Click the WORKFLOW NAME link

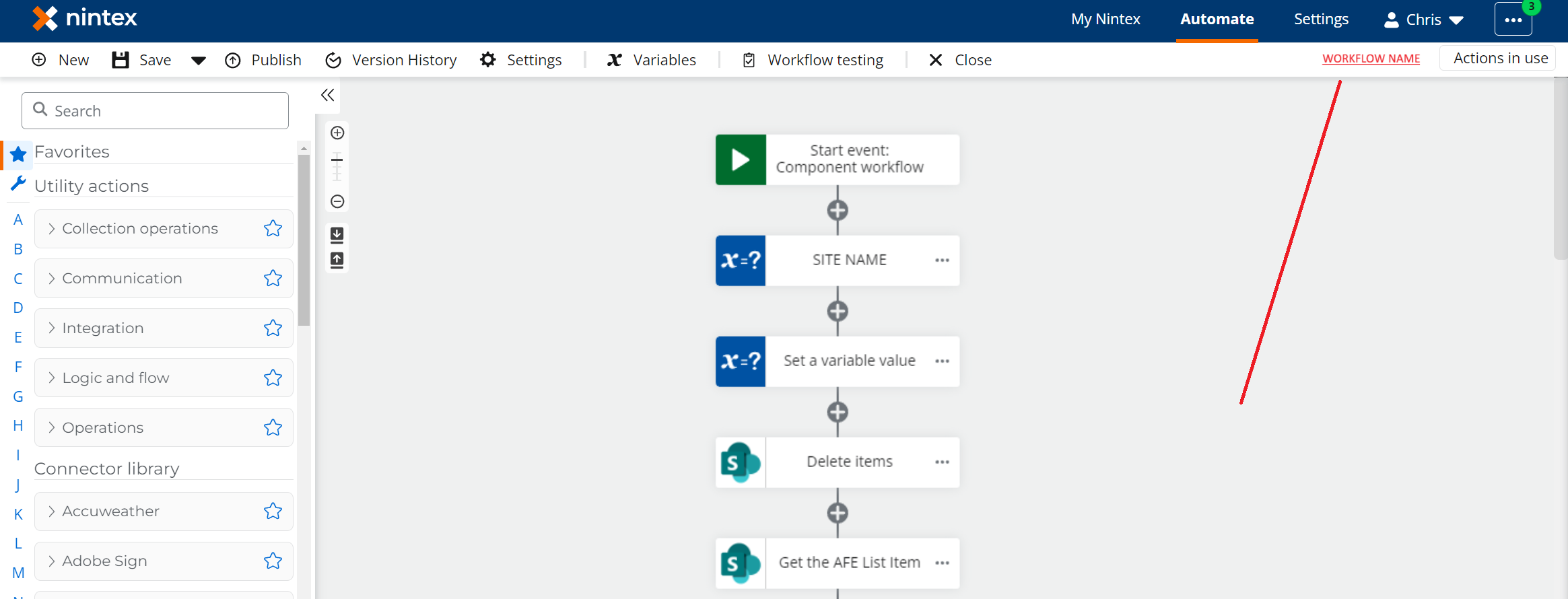pyautogui.click(x=1371, y=59)
